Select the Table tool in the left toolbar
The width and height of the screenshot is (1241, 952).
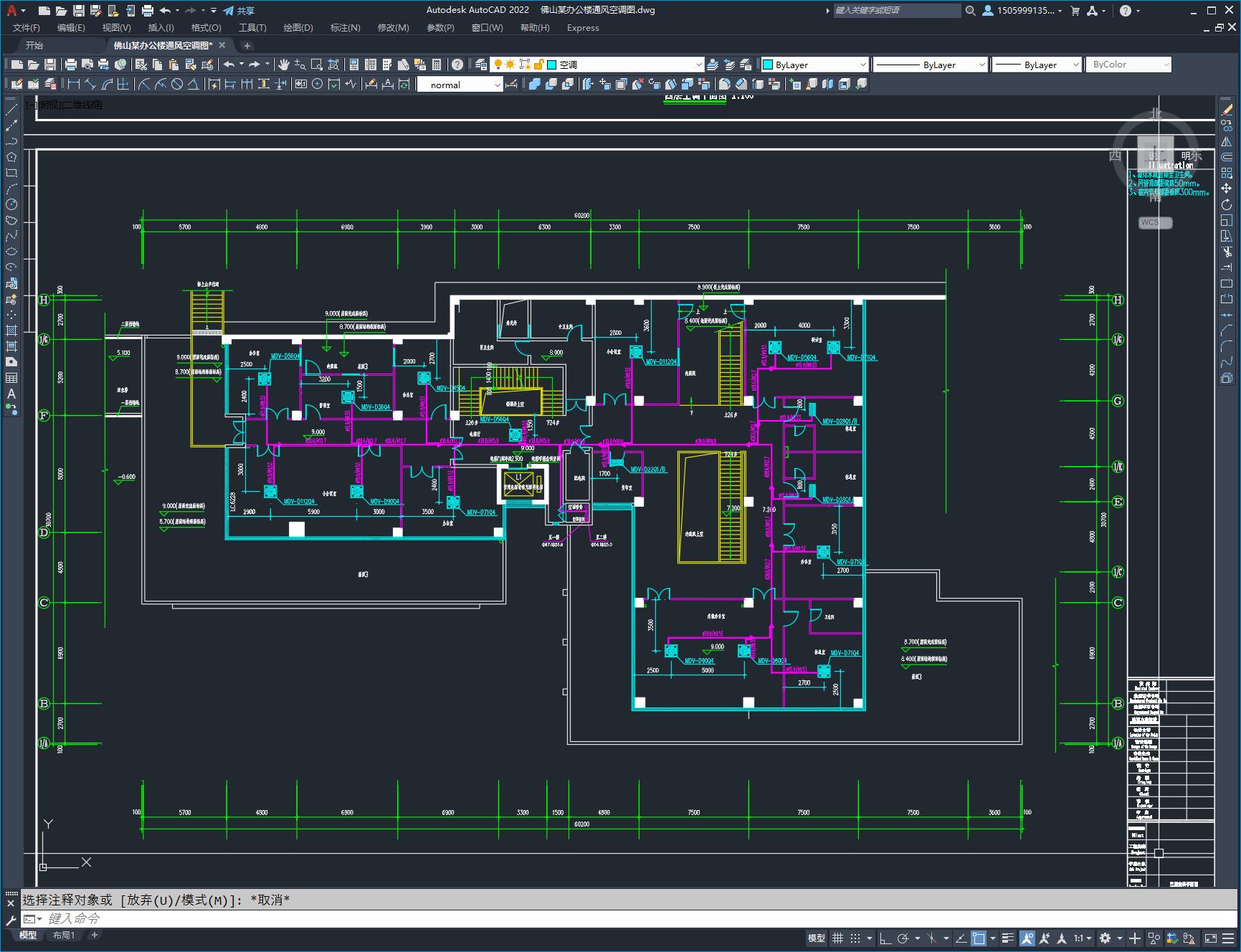11,378
